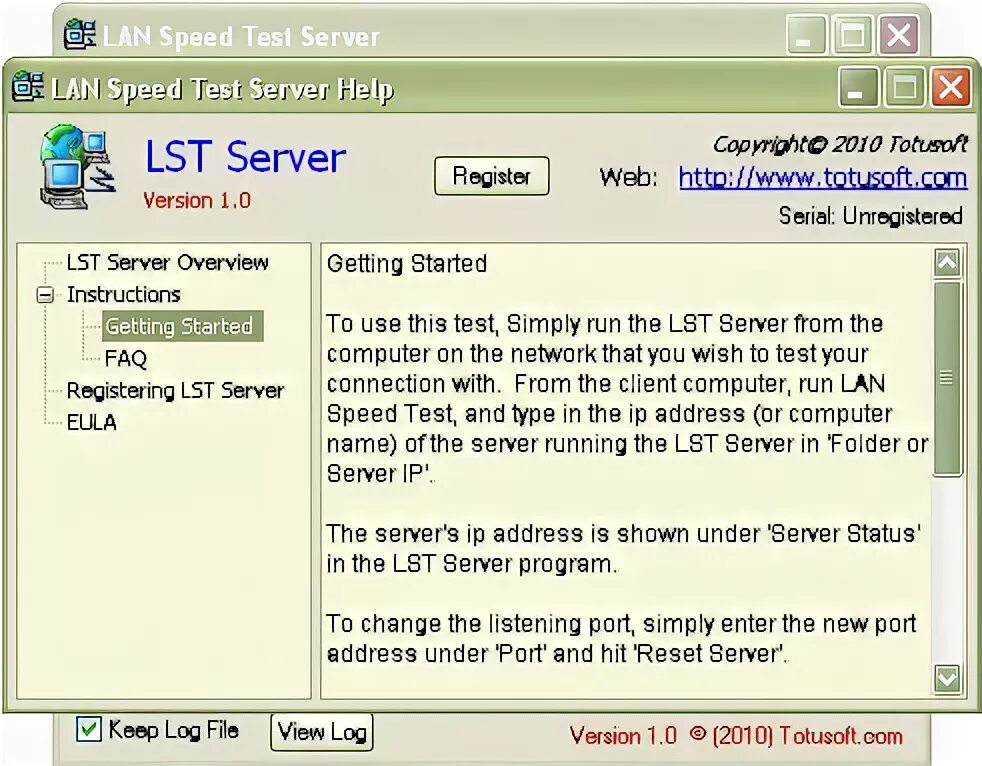
Task: Click the Help window title bar app icon
Action: point(28,87)
